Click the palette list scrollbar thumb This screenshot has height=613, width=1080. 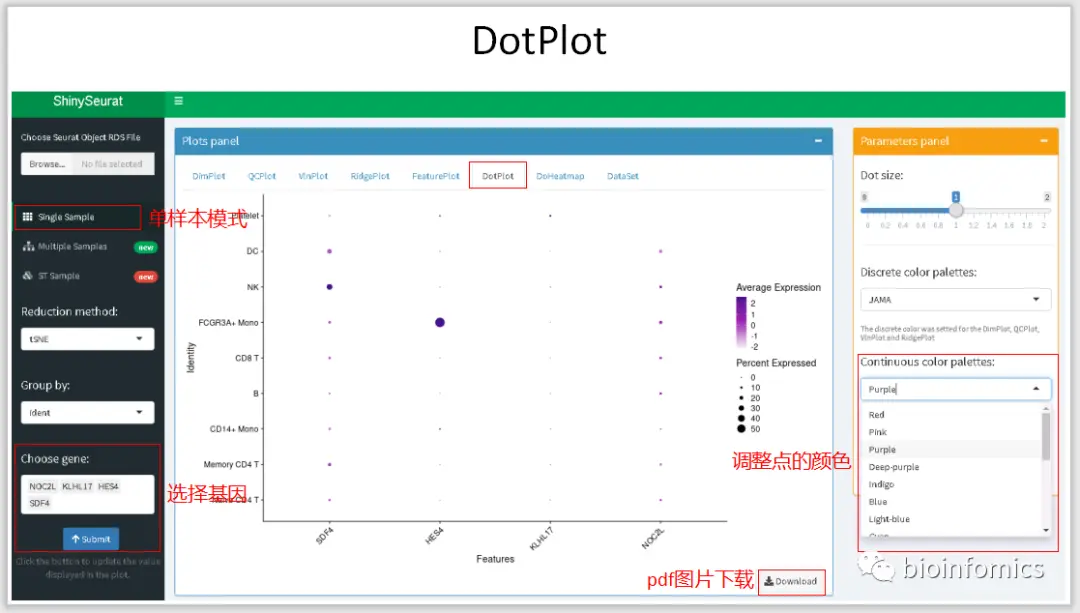point(1046,436)
